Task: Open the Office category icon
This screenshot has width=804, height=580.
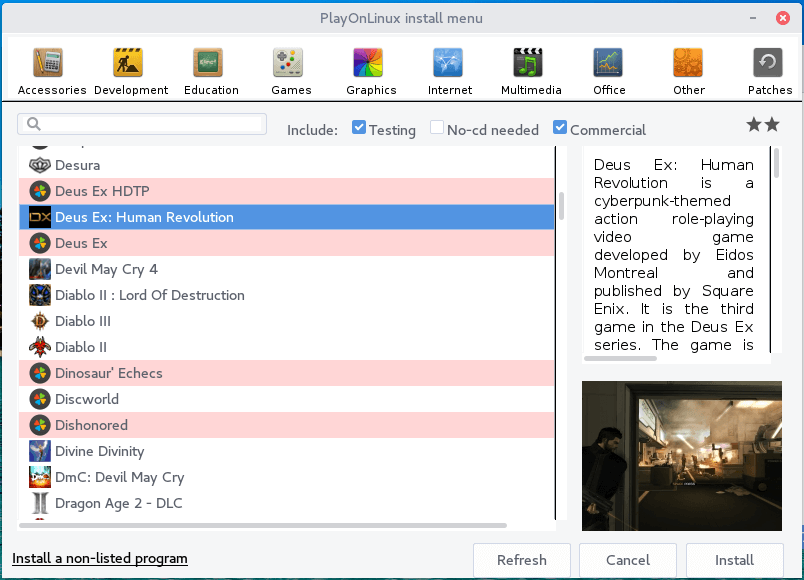Action: click(x=608, y=62)
